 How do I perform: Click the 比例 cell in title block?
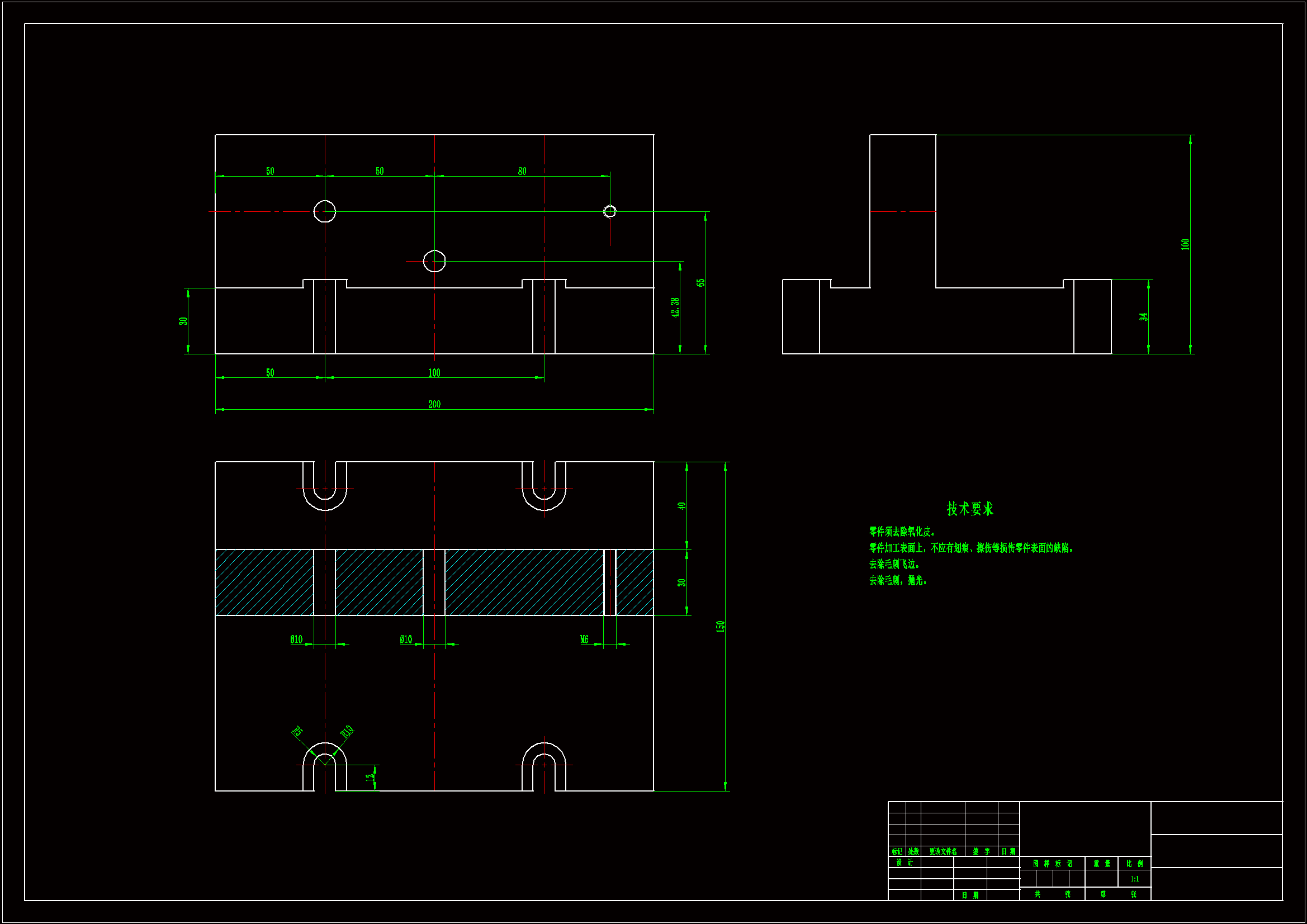point(1134,864)
